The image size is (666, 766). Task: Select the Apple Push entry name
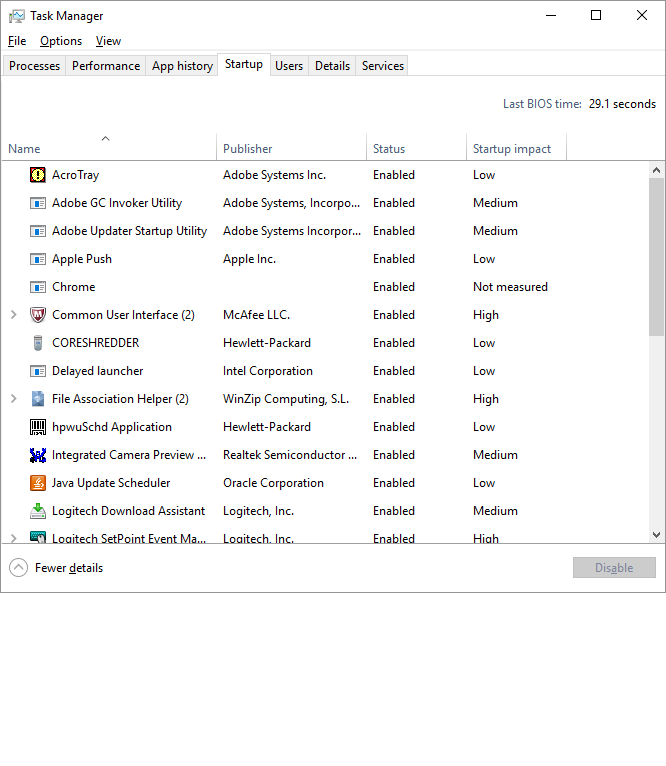point(82,259)
